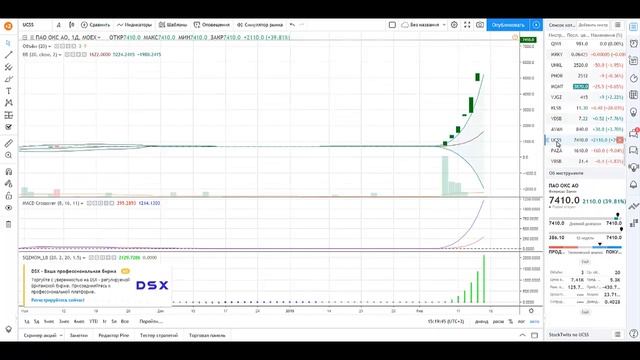640x360 pixels.
Task: Switch to the Тестер стратегий tab
Action: coord(159,335)
